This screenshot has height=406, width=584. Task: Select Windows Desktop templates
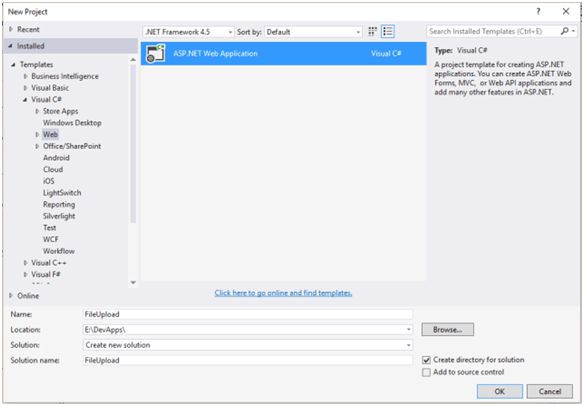72,123
